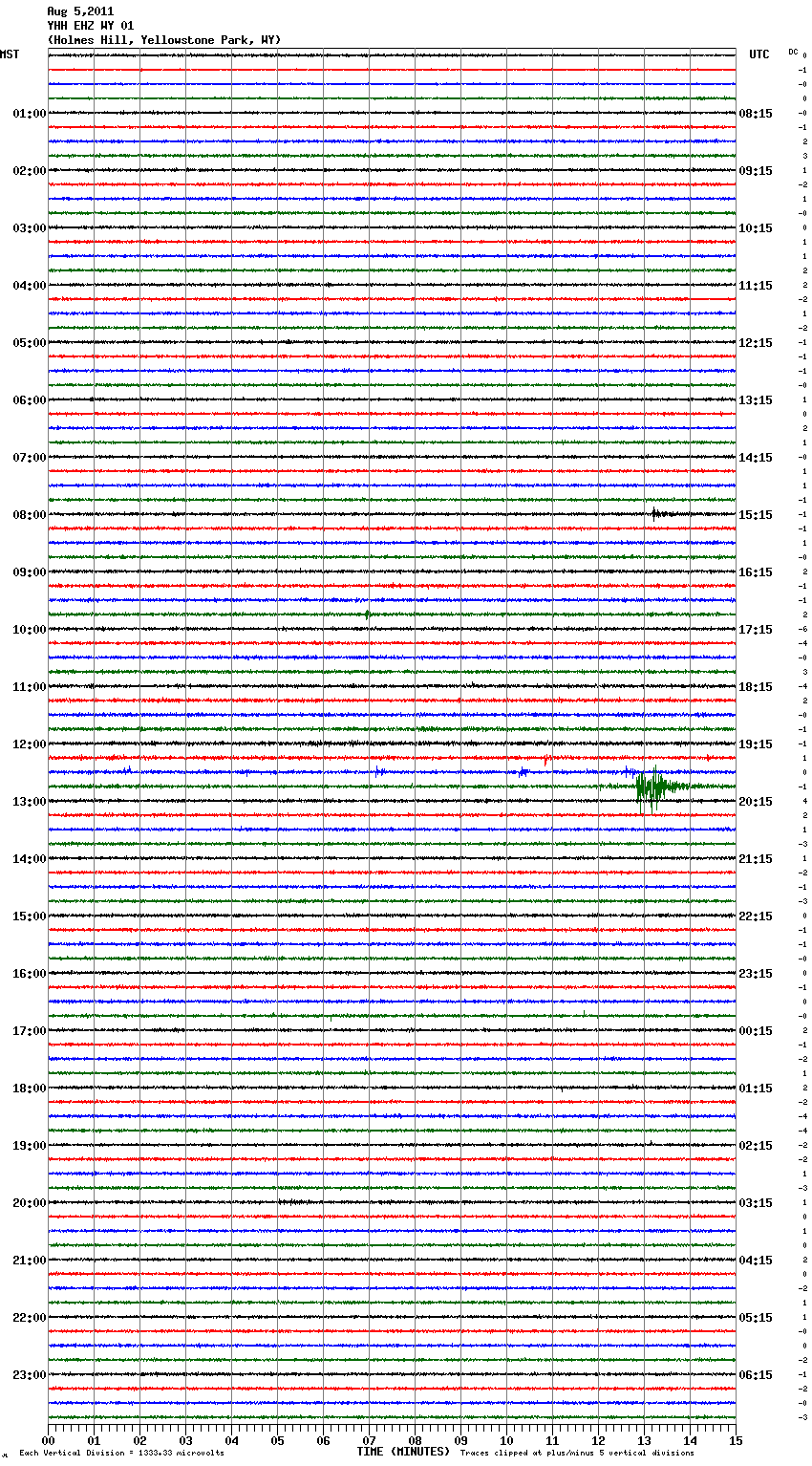Select the 01:00 MST row label

click(30, 114)
